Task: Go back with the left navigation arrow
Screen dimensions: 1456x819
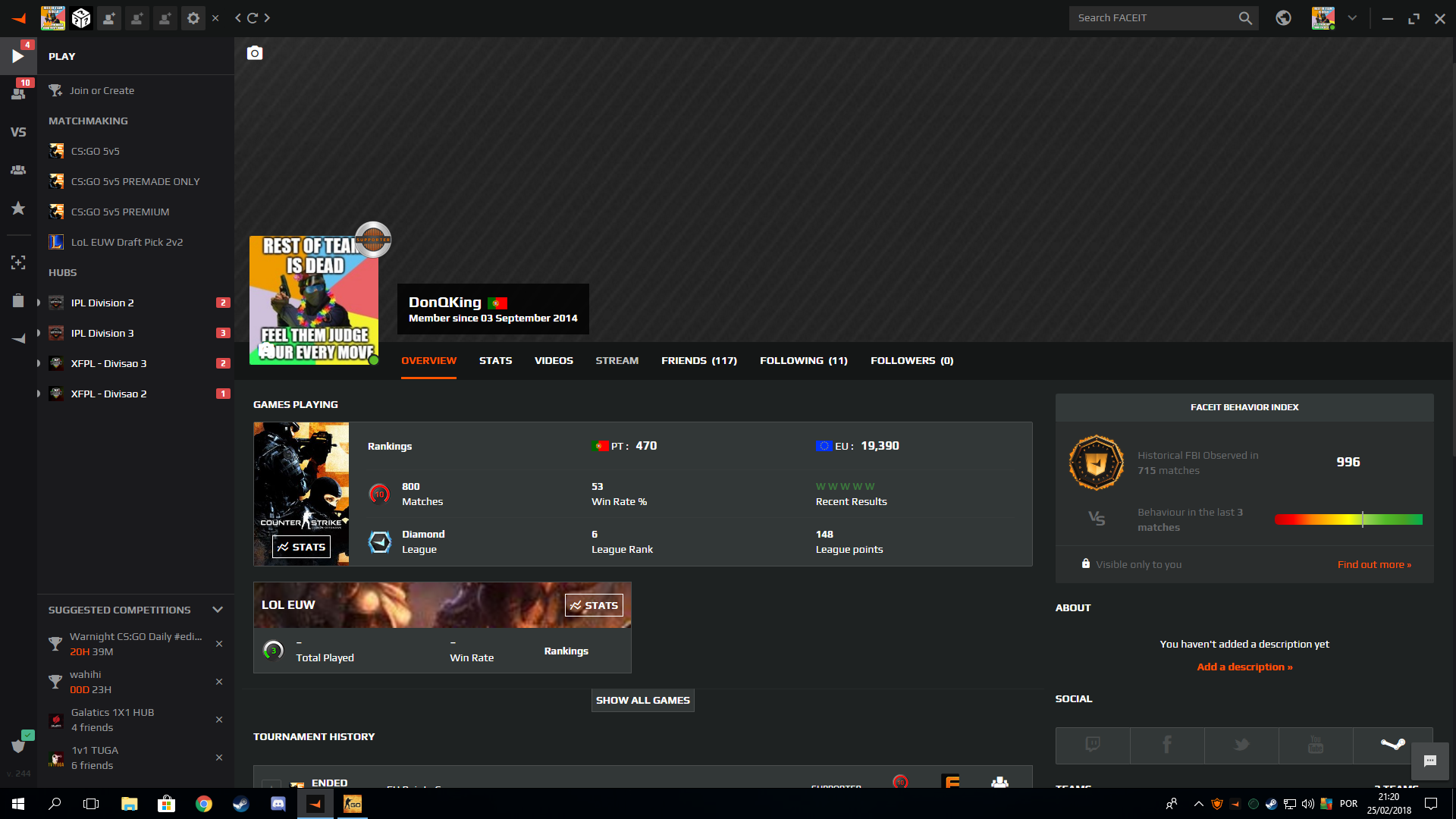Action: [x=238, y=18]
